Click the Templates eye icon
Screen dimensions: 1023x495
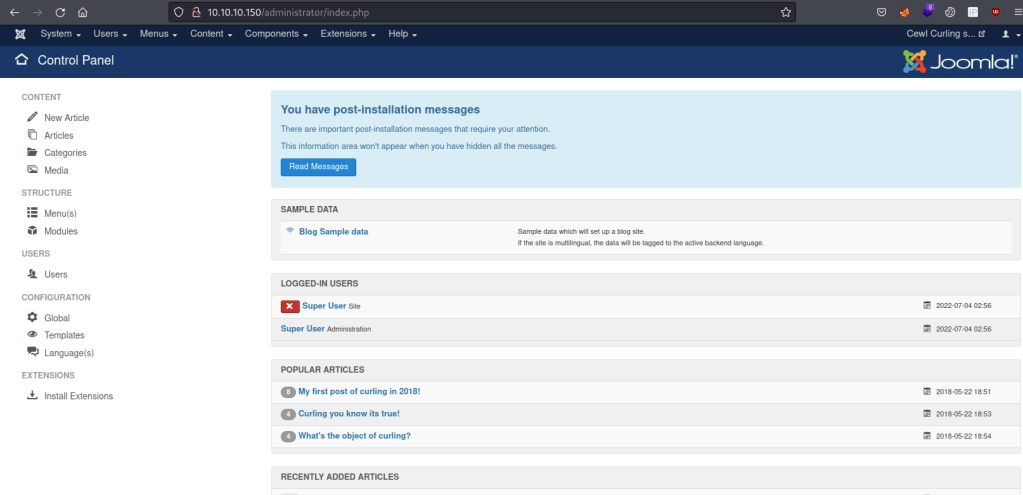pos(33,335)
